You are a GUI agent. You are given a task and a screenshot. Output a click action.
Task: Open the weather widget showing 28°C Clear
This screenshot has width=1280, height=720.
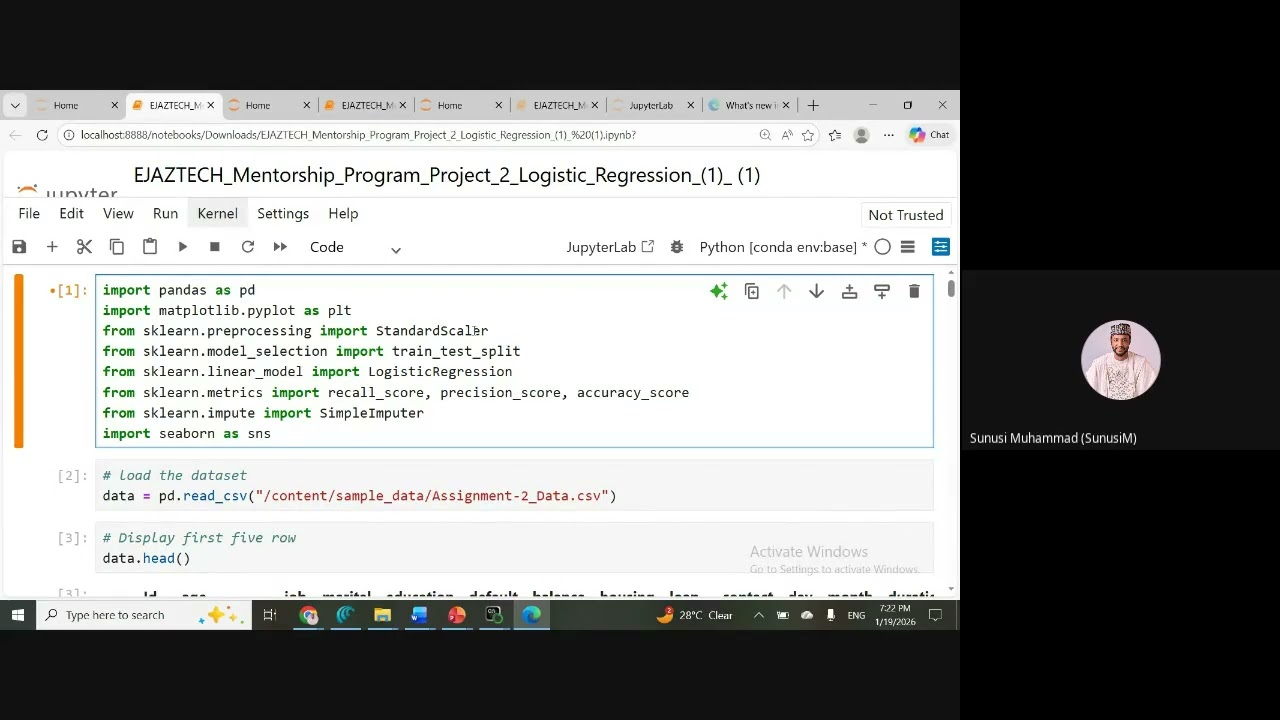(695, 615)
